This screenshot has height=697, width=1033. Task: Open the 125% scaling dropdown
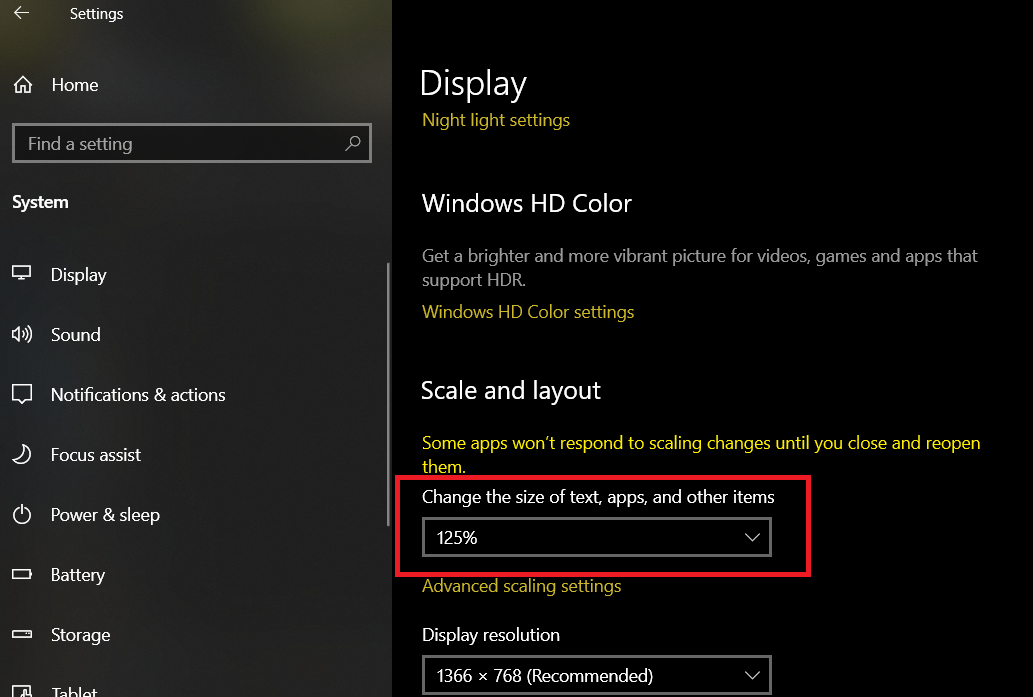(x=596, y=537)
